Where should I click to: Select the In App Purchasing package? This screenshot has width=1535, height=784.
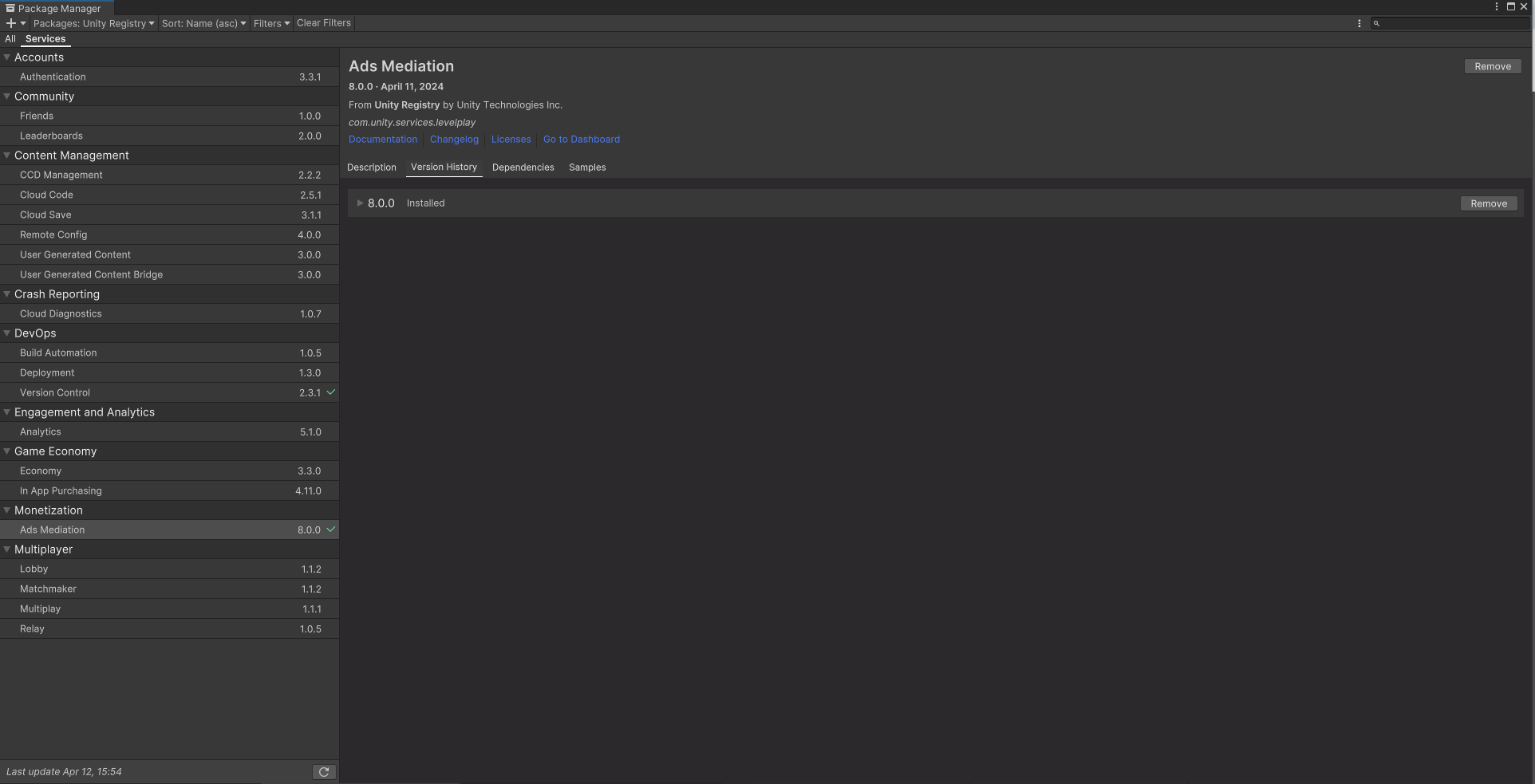coord(169,491)
